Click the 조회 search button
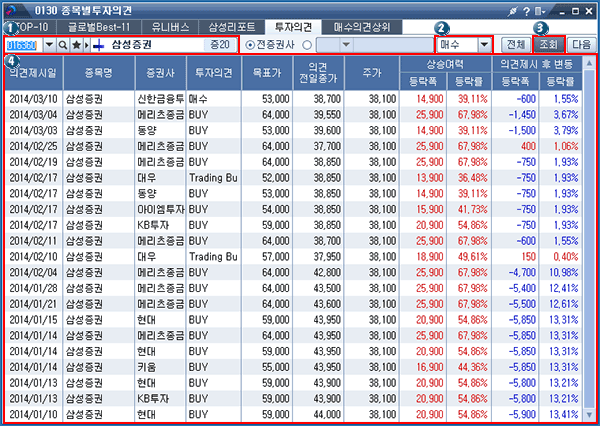 [548, 45]
